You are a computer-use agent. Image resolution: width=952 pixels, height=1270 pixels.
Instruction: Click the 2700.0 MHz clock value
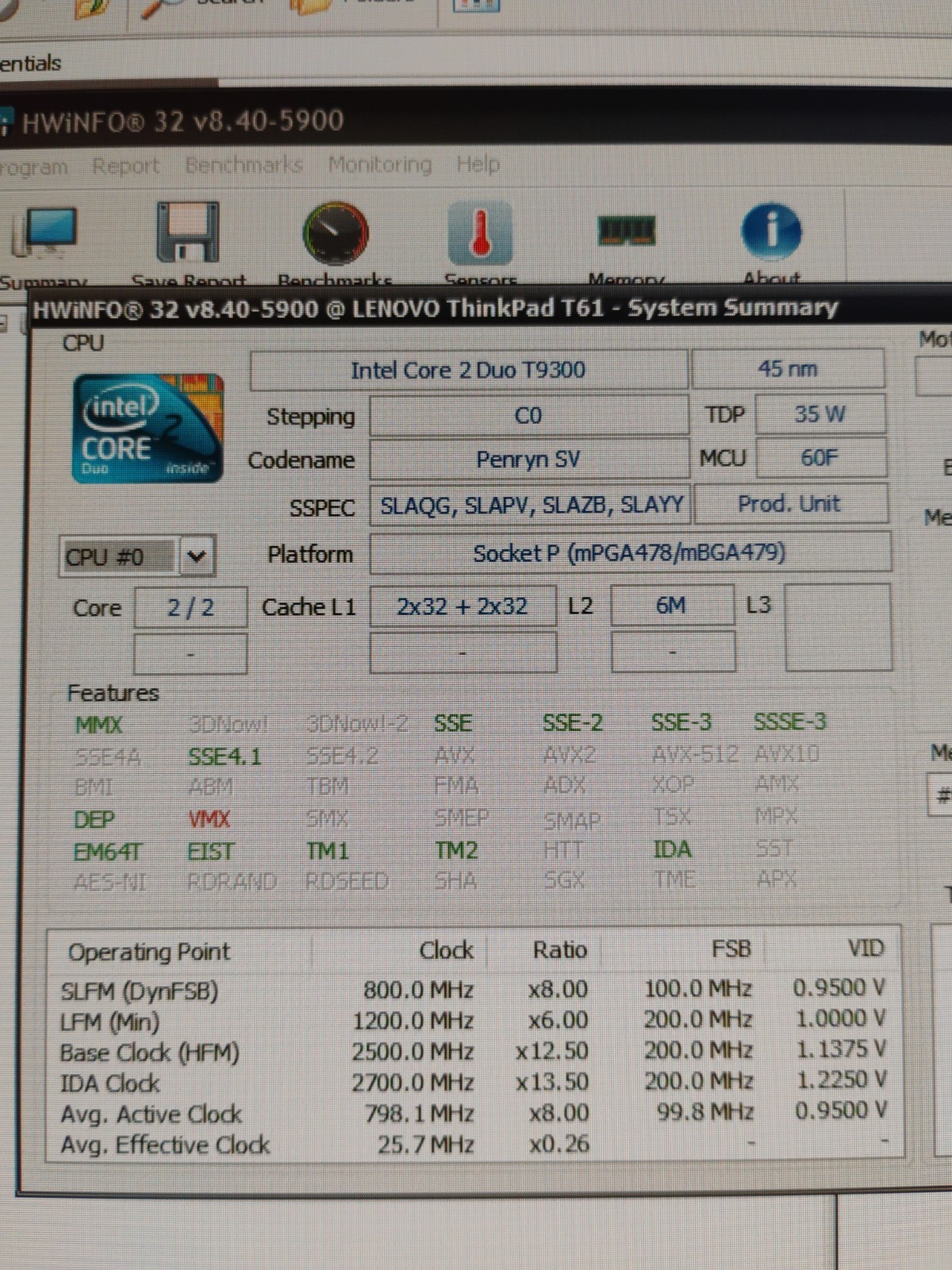[x=413, y=1083]
